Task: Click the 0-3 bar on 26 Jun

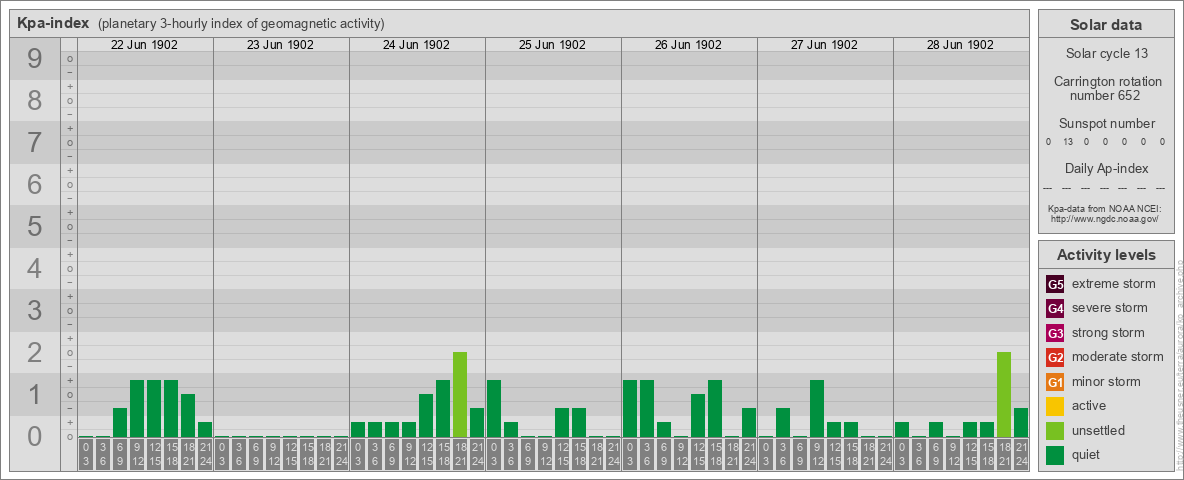Action: pyautogui.click(x=630, y=409)
